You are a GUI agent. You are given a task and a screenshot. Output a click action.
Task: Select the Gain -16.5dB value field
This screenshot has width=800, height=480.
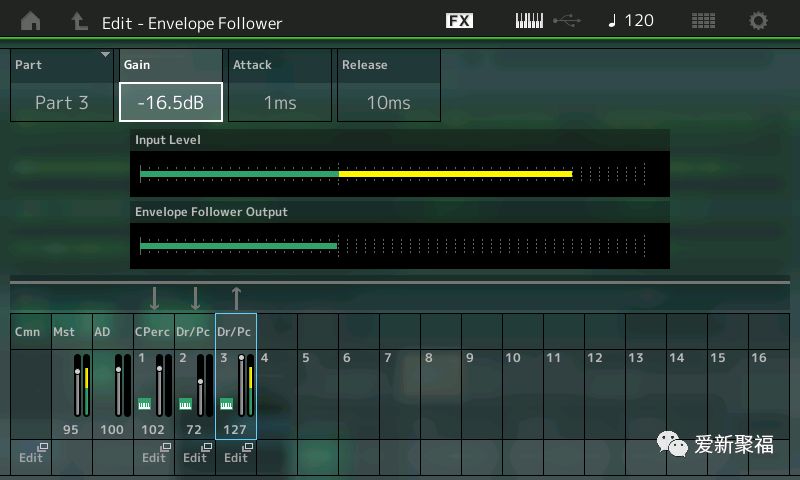point(171,102)
